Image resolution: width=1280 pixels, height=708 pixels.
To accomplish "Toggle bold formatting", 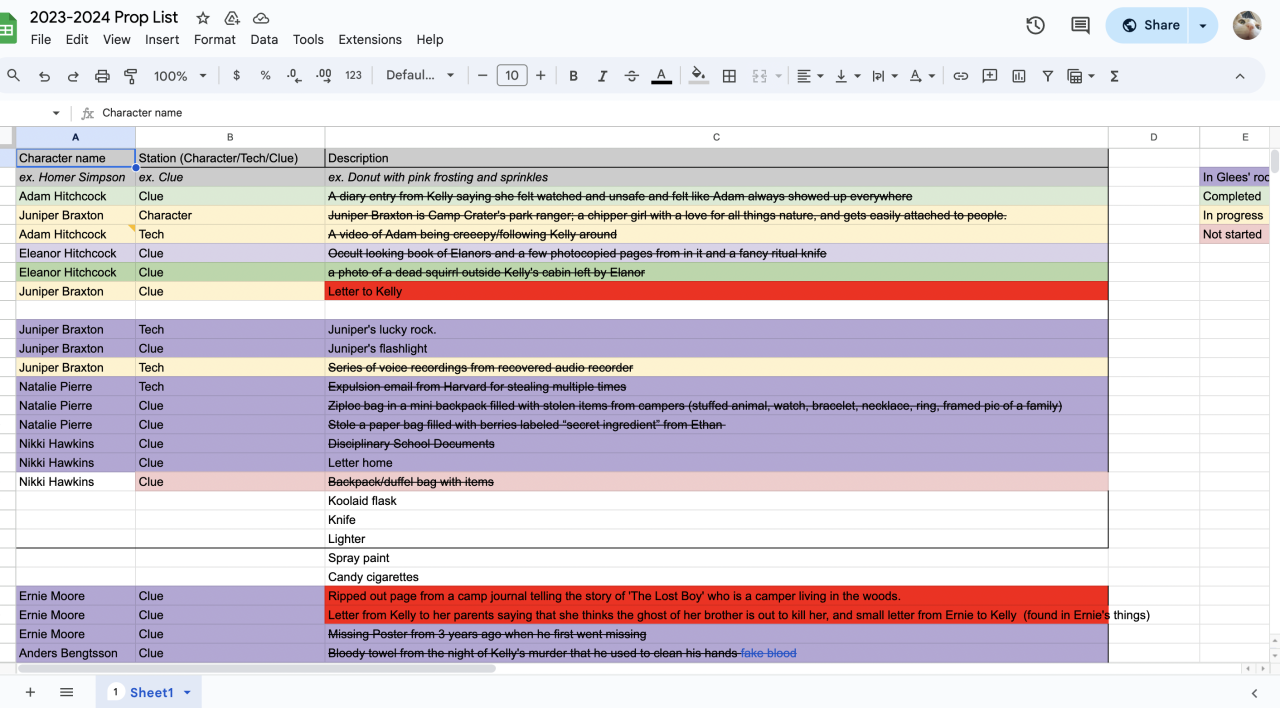I will tap(573, 76).
